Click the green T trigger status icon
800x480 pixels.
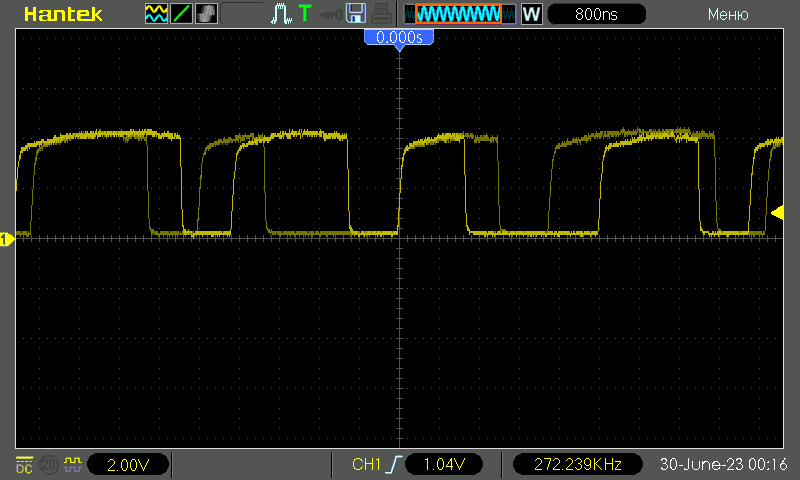[304, 15]
